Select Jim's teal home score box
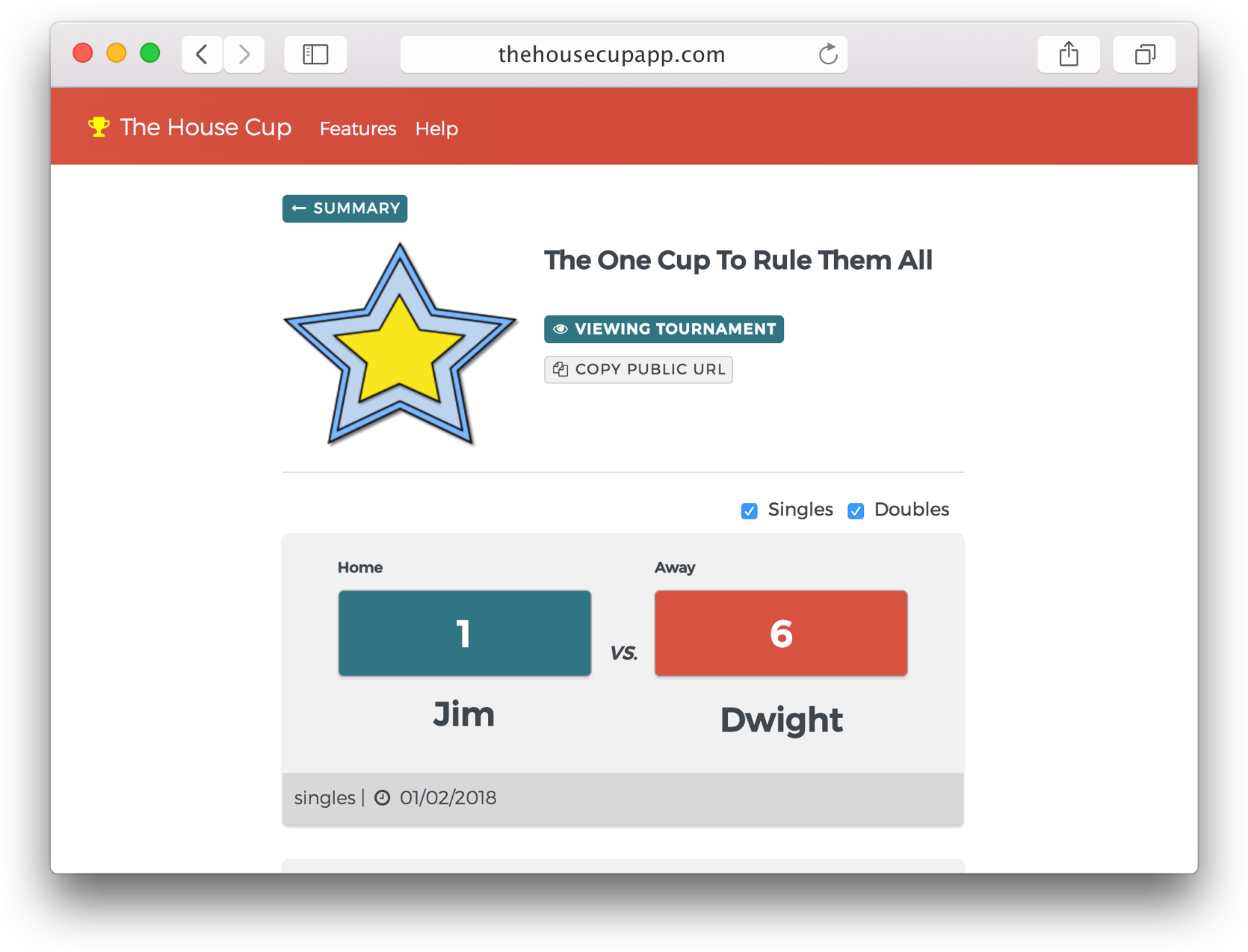1248x952 pixels. (x=464, y=633)
